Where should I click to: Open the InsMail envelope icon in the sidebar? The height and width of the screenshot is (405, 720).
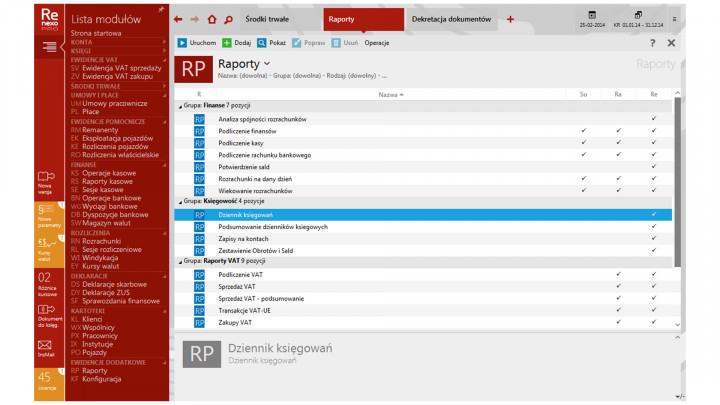[x=44, y=346]
